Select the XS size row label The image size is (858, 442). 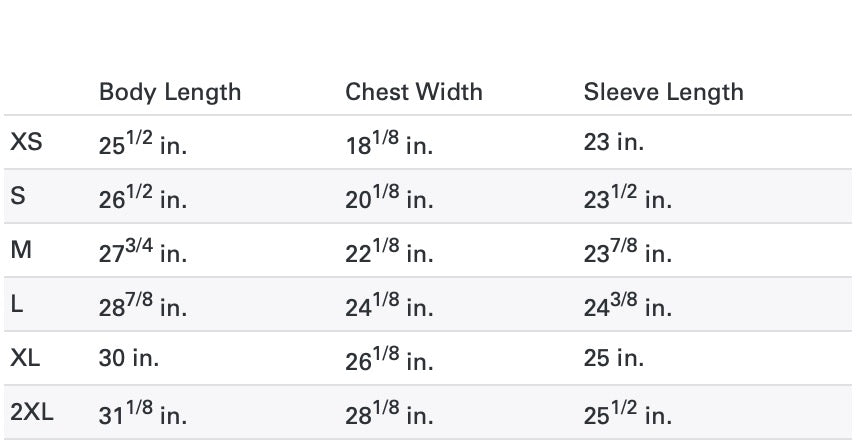pos(26,143)
